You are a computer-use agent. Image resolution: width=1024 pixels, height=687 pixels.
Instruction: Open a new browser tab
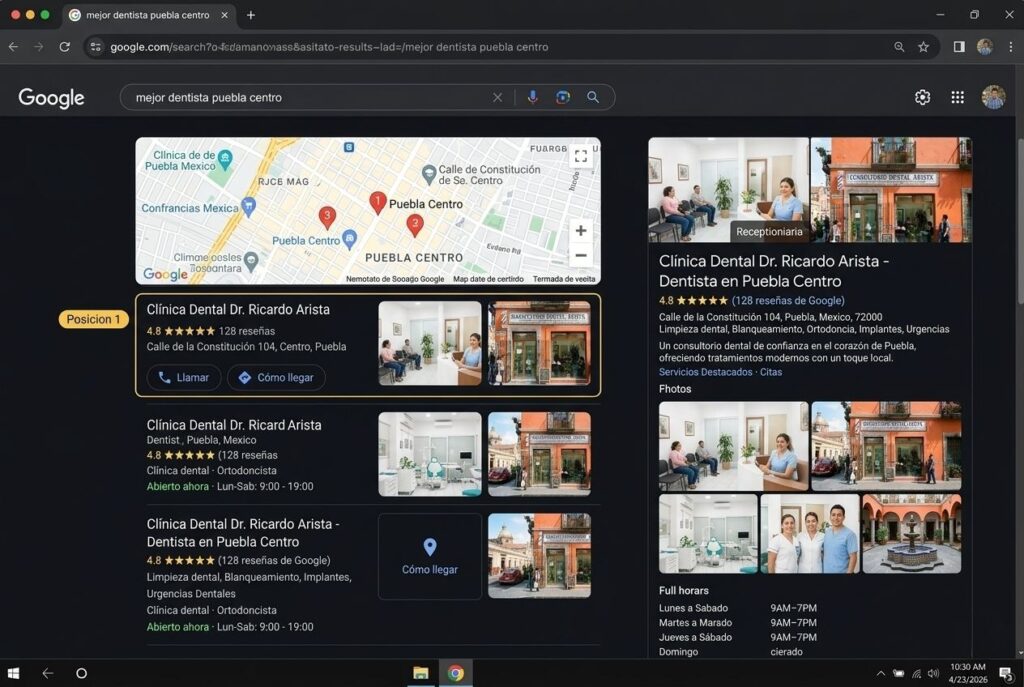(250, 15)
